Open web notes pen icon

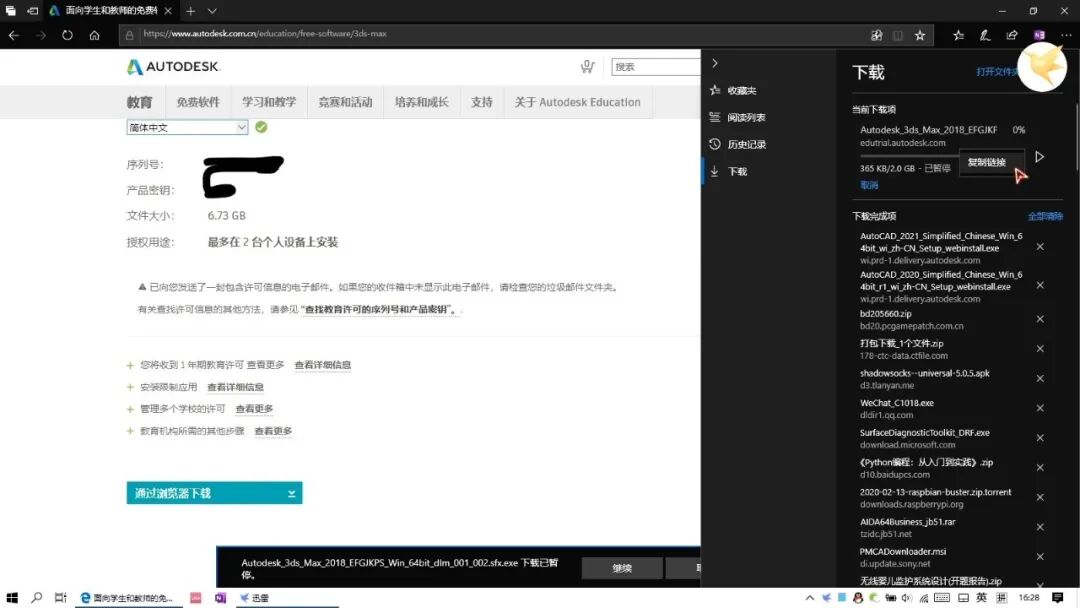[x=985, y=35]
